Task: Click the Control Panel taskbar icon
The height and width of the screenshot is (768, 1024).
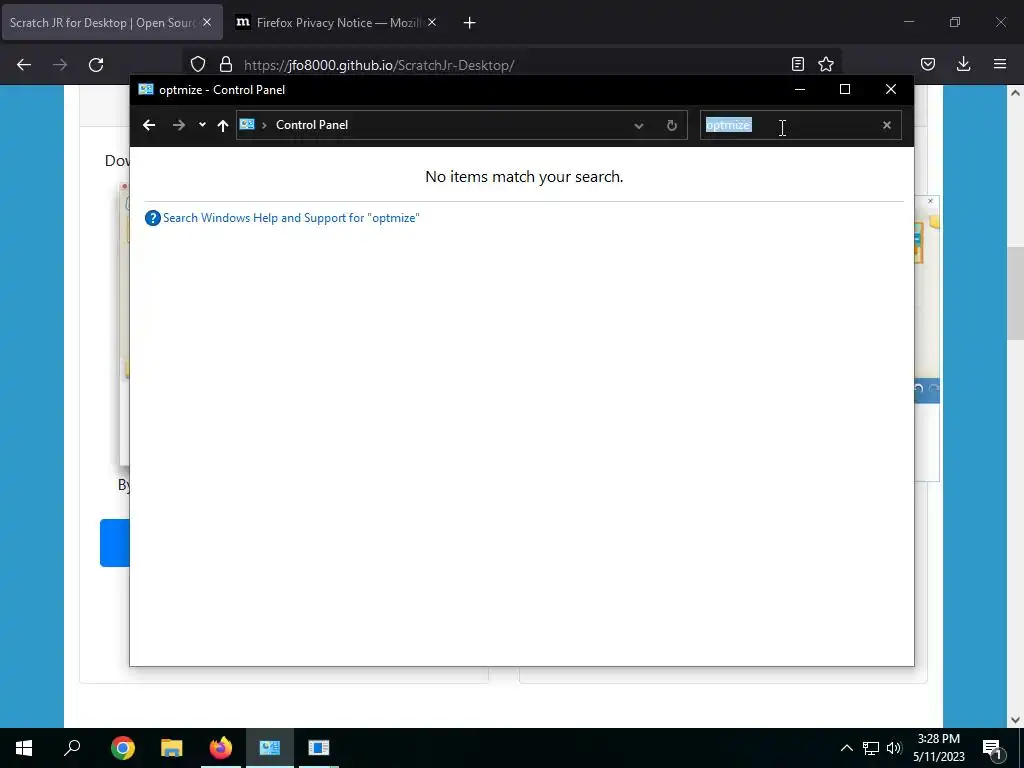Action: tap(270, 748)
